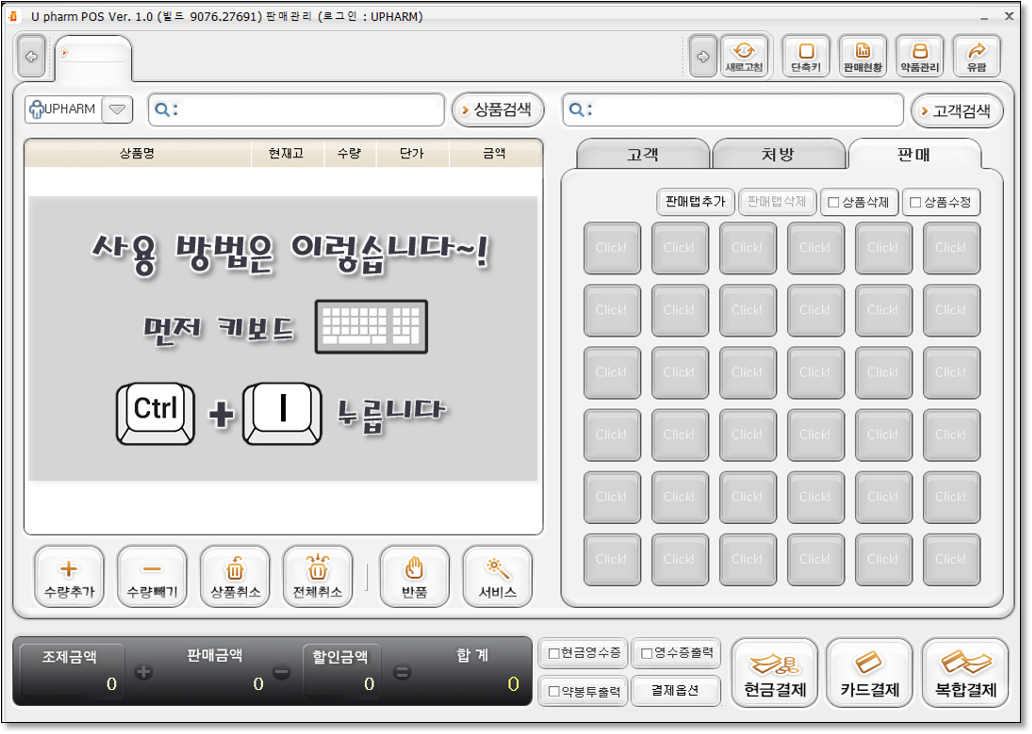
Task: Switch to the 고객 tab
Action: coord(642,155)
